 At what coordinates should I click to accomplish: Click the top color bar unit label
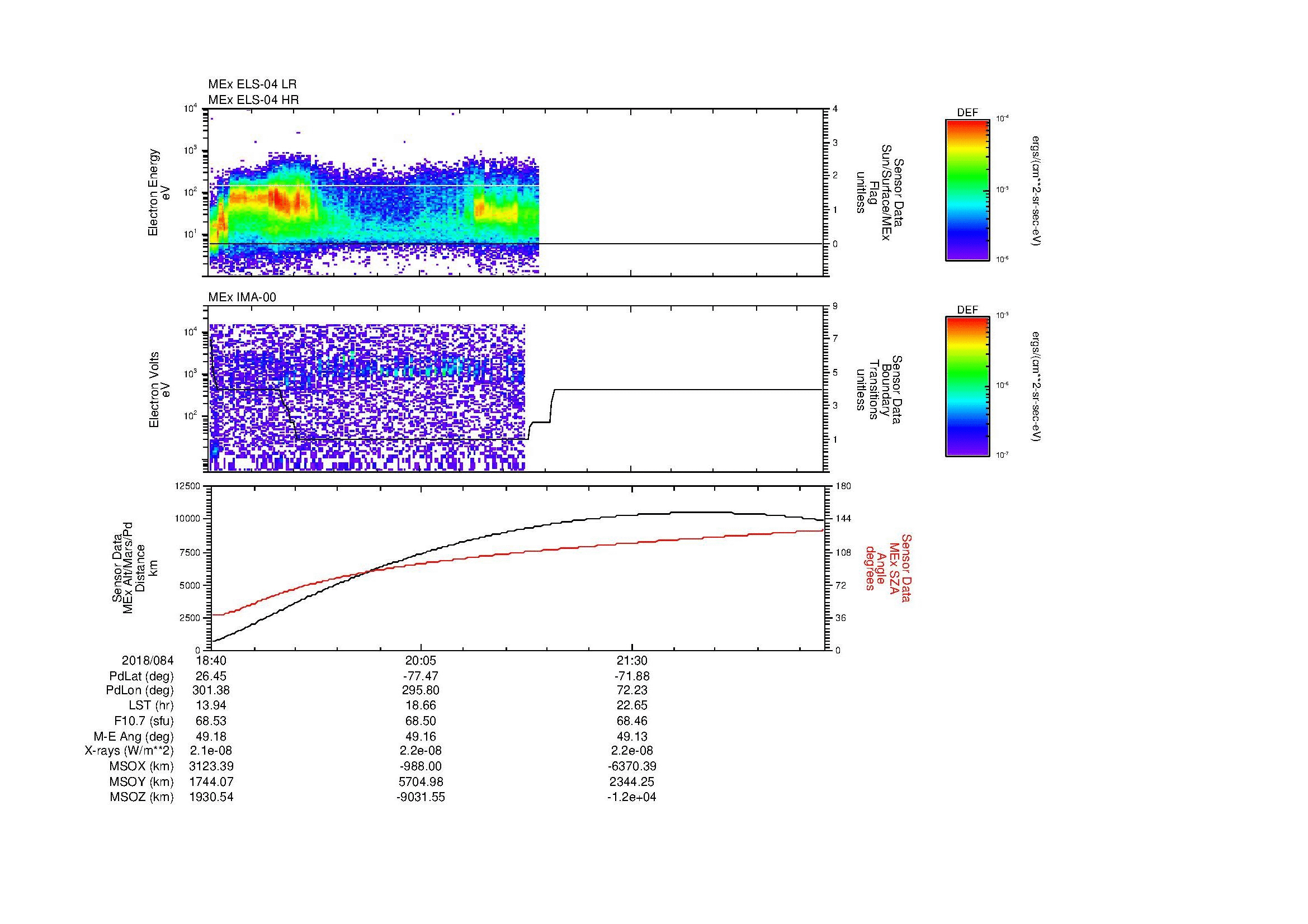click(x=1037, y=191)
